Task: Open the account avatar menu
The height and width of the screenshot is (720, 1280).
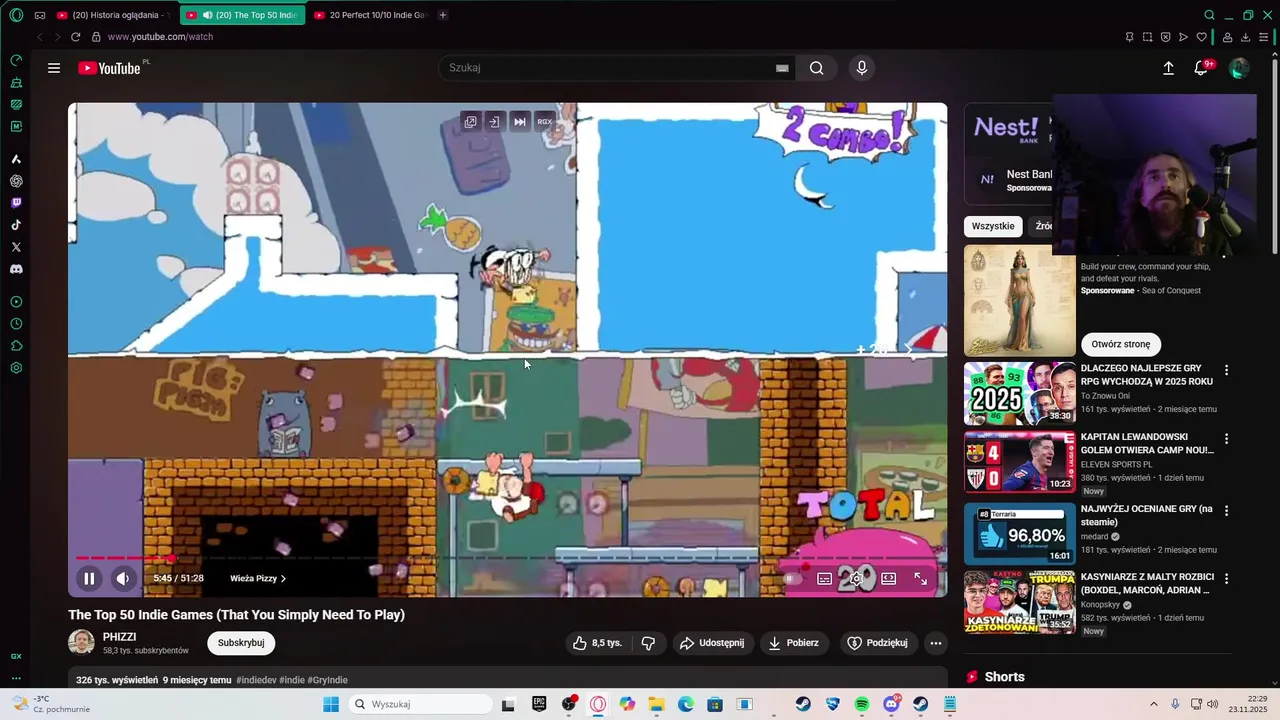Action: click(1239, 68)
